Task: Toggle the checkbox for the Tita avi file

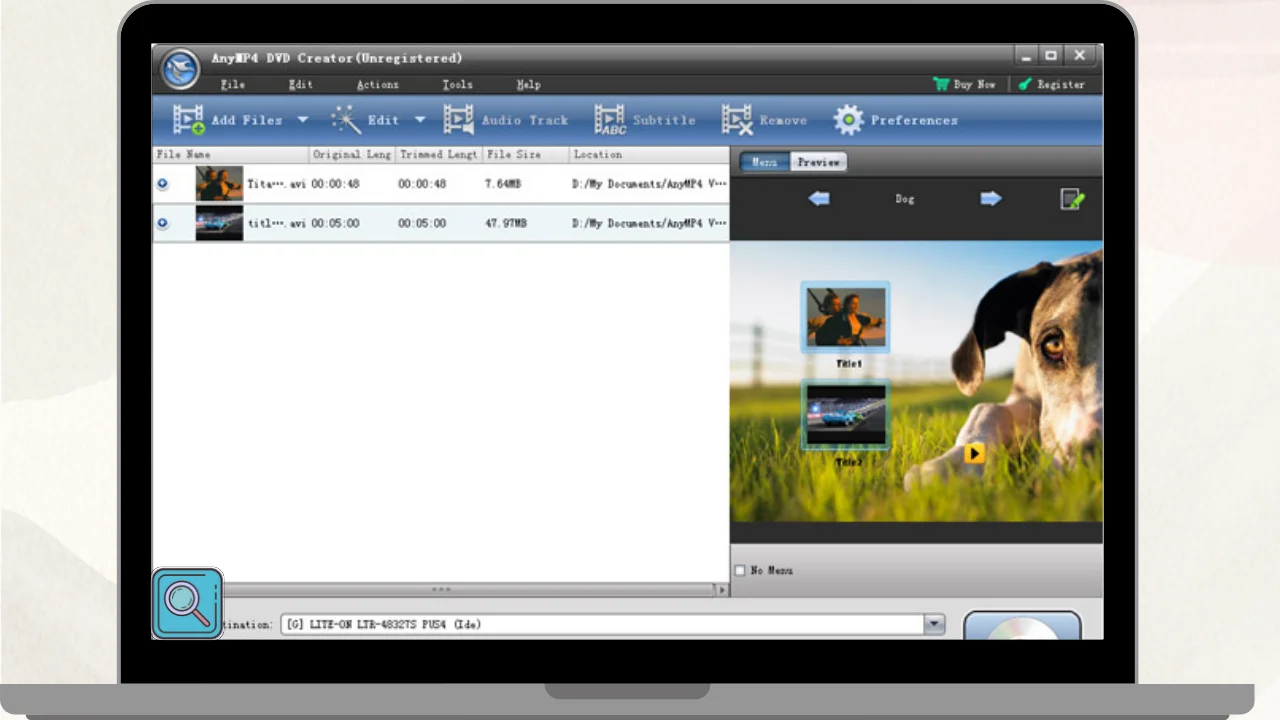Action: pyautogui.click(x=162, y=184)
